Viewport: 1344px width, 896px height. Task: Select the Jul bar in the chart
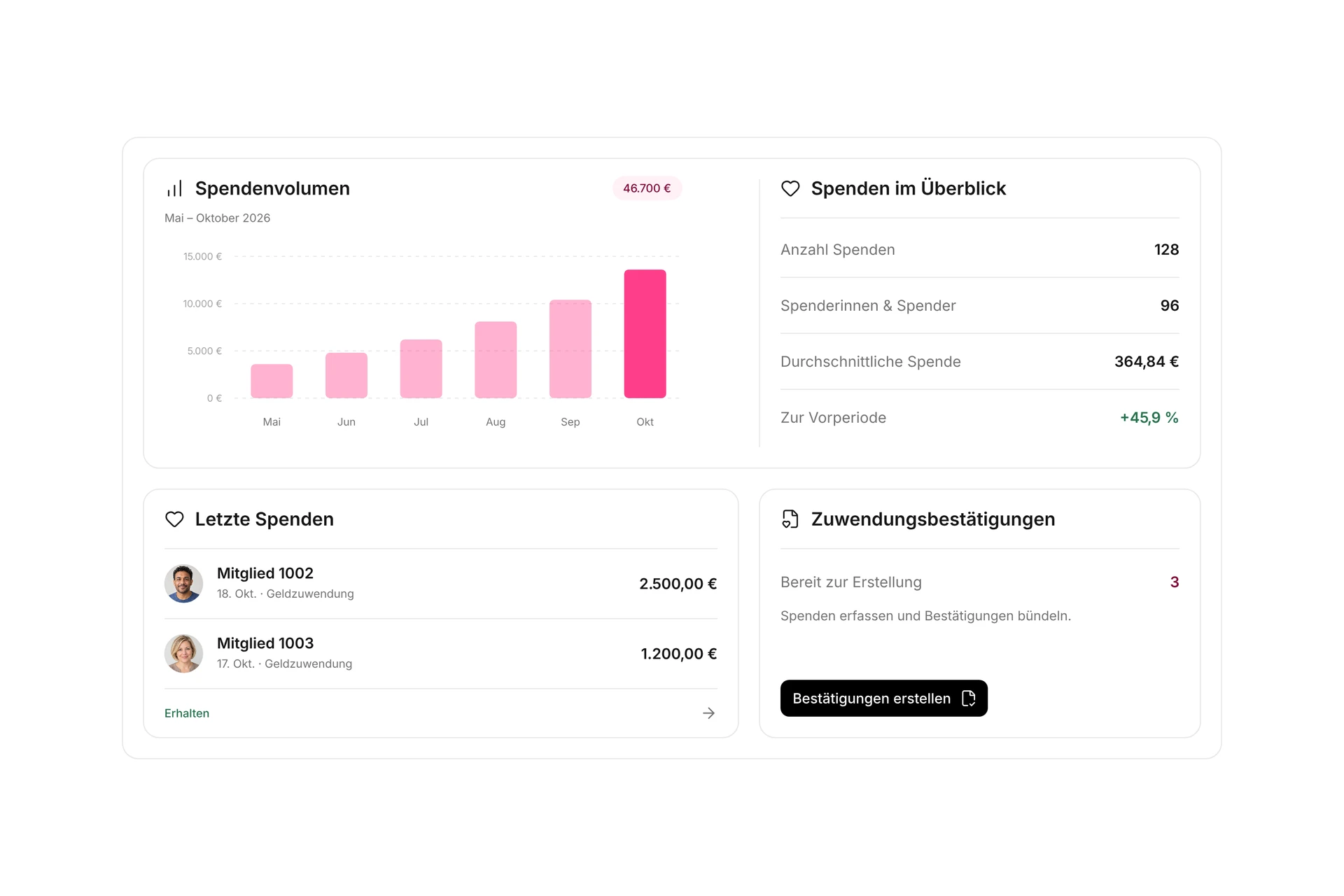tap(421, 369)
